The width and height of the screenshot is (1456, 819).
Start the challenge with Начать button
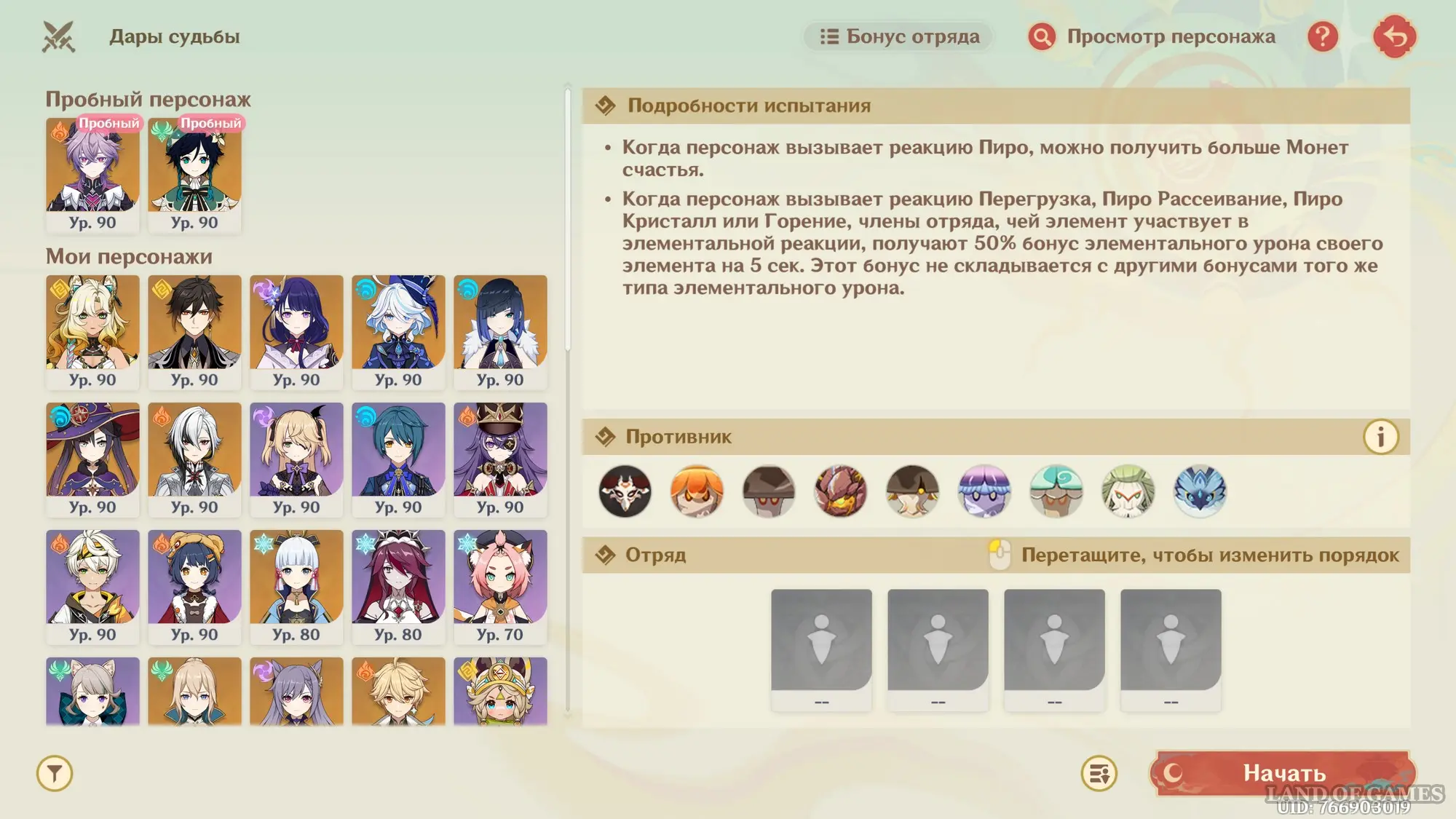pyautogui.click(x=1283, y=772)
